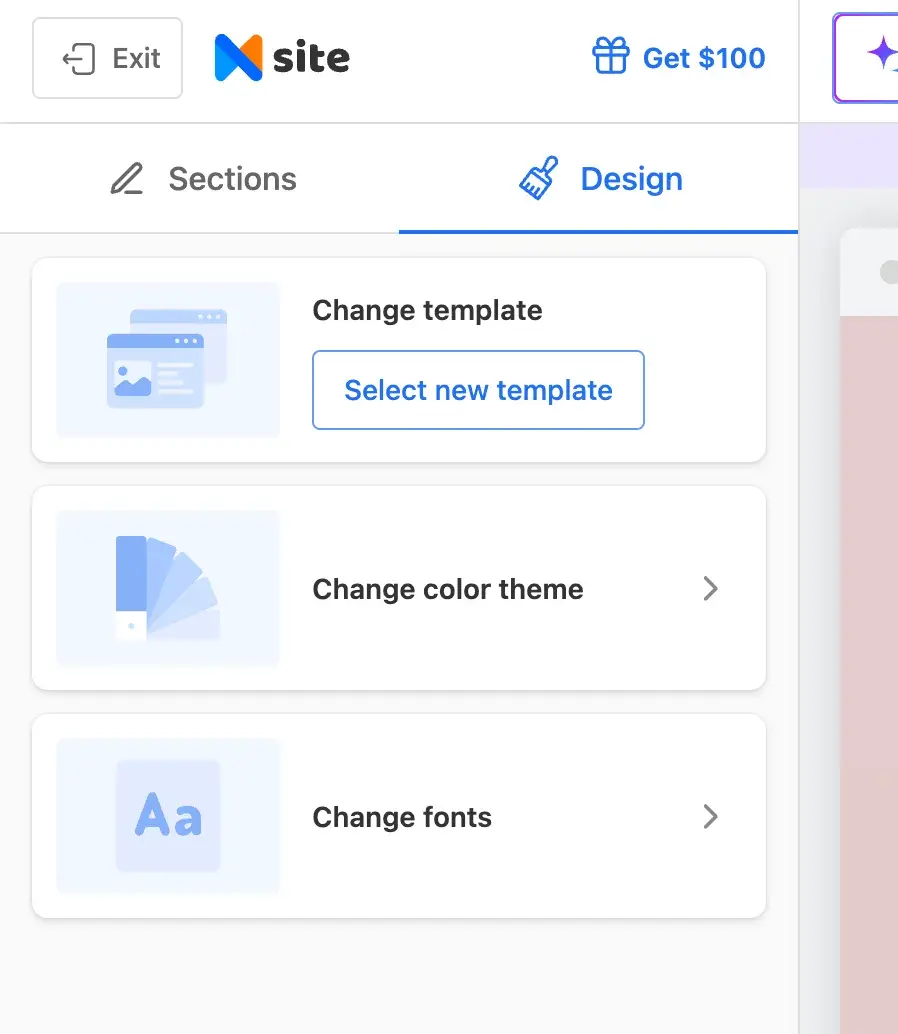Screen dimensions: 898x1034
Task: Select the pencil icon on the Sections tab
Action: (x=126, y=178)
